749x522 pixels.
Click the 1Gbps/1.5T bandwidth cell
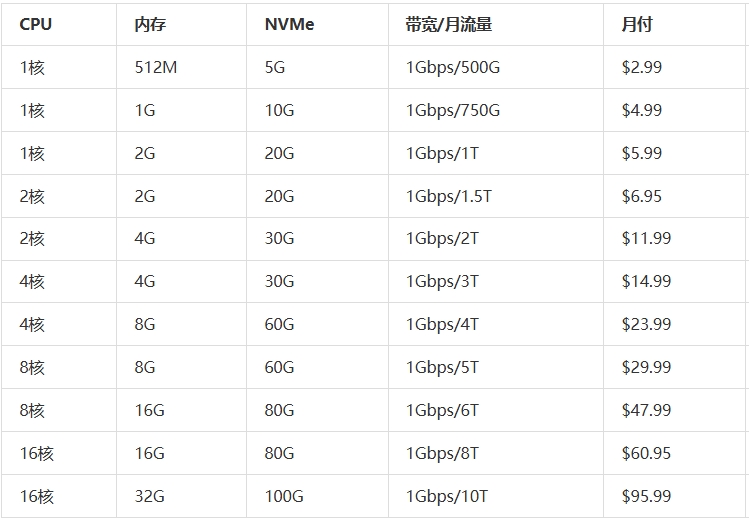click(x=448, y=197)
